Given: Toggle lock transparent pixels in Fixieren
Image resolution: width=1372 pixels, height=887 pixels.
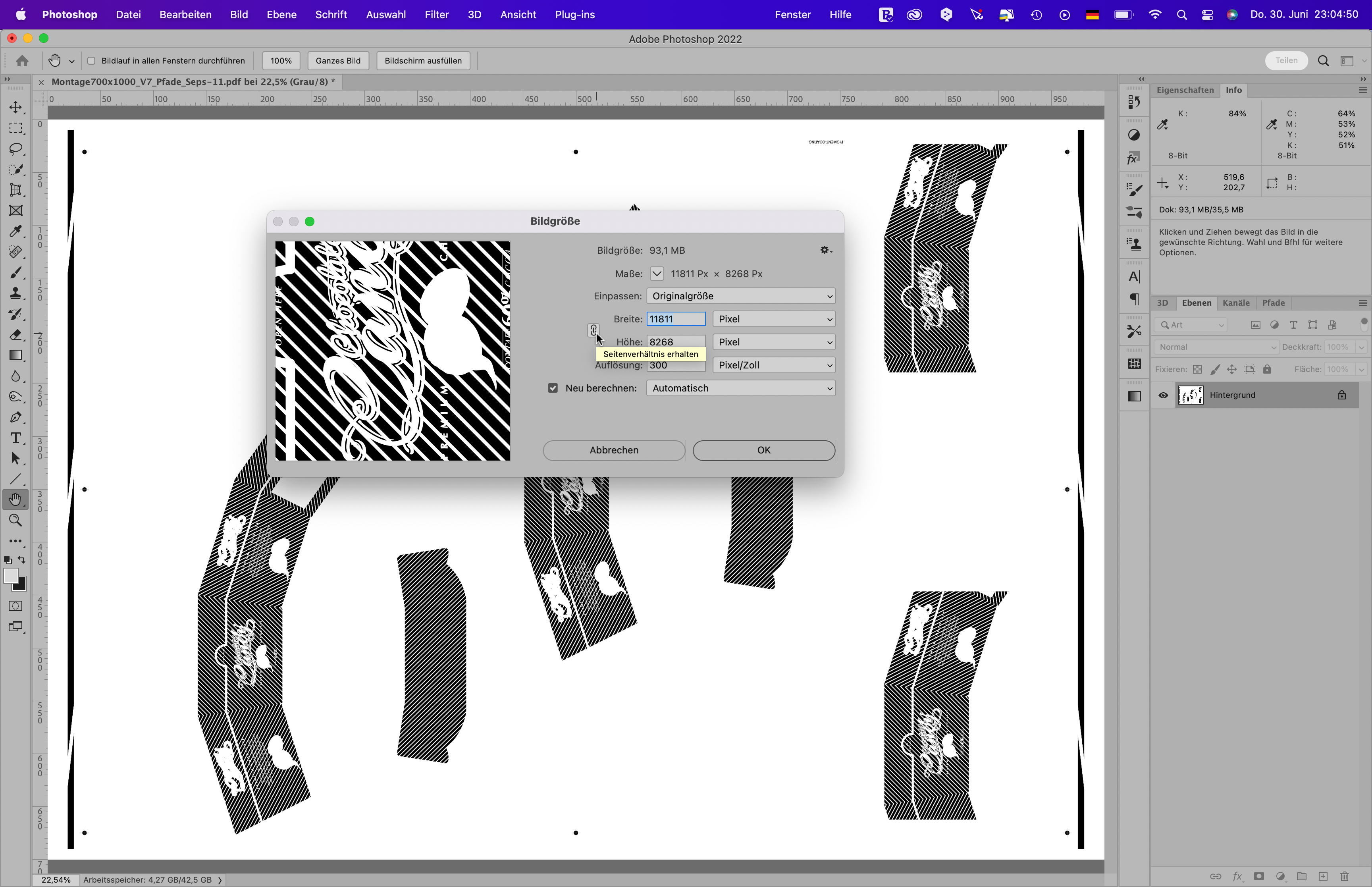Looking at the screenshot, I should 1197,369.
